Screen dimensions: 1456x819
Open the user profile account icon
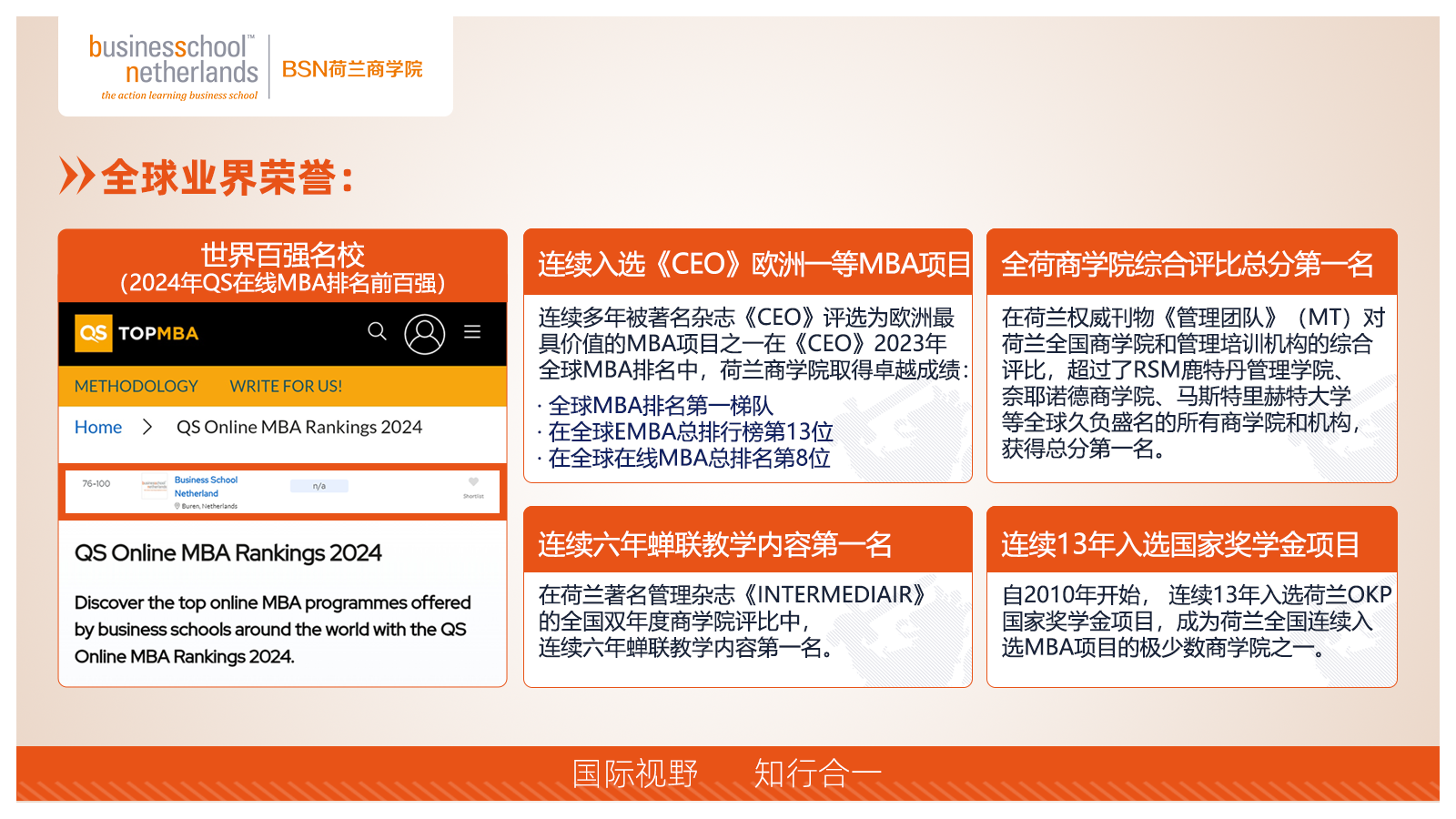coord(424,334)
